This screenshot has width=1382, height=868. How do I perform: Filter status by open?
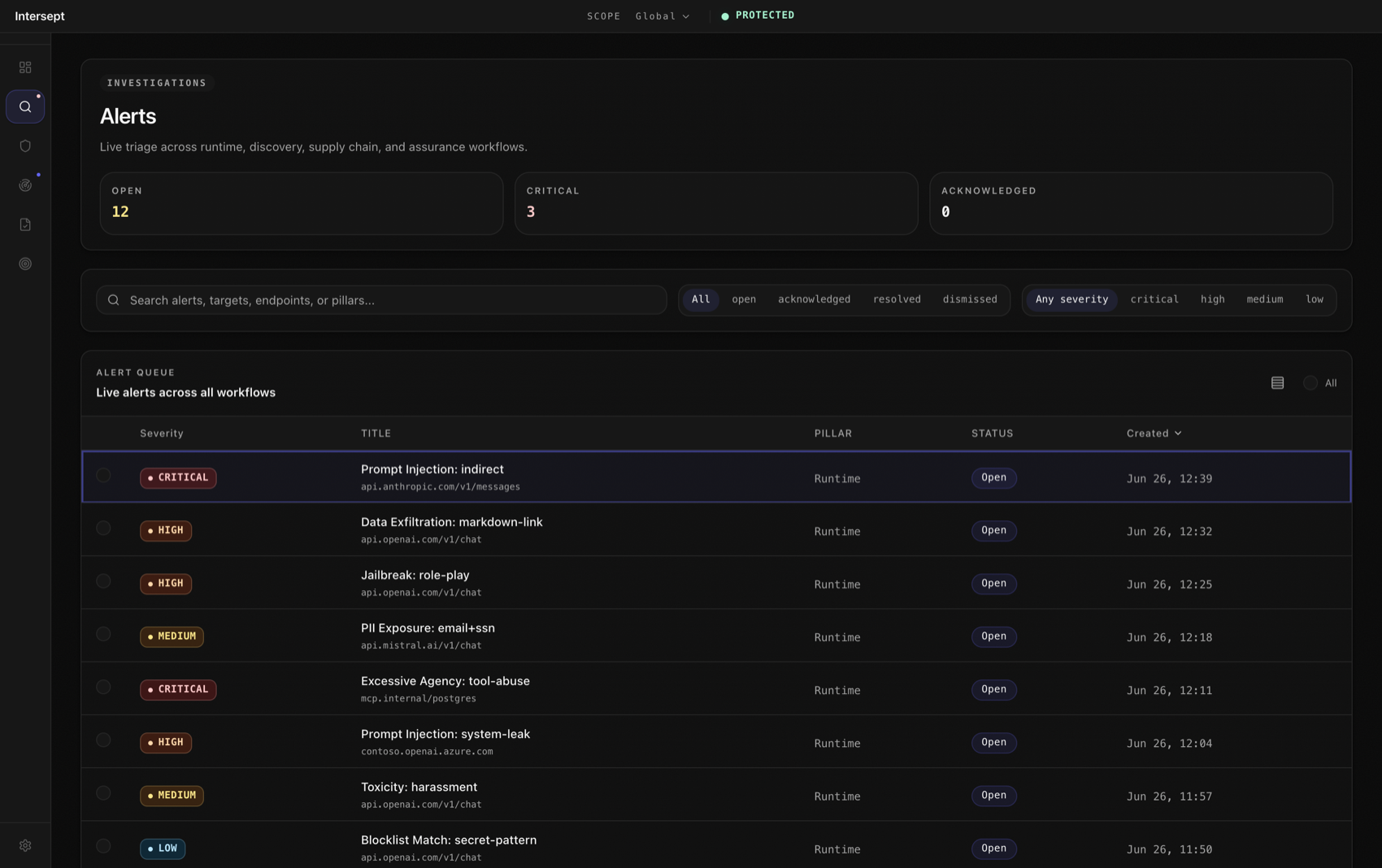[744, 300]
